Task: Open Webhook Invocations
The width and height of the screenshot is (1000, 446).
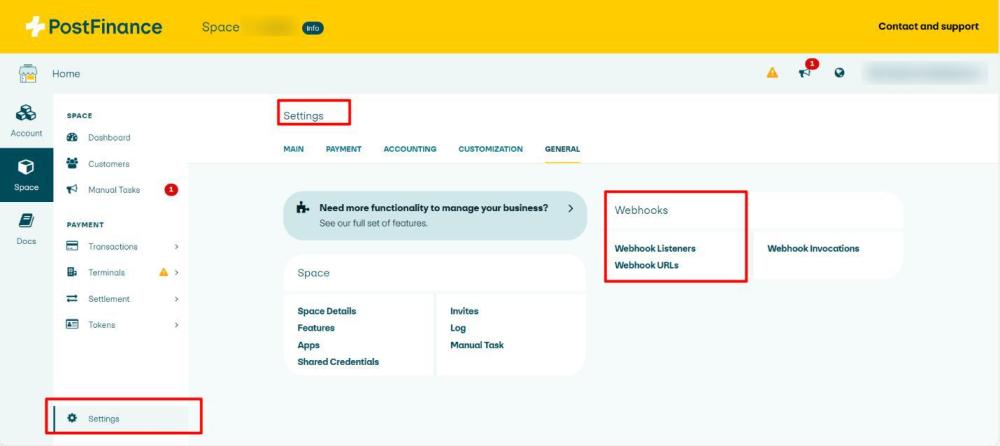Action: pos(813,248)
